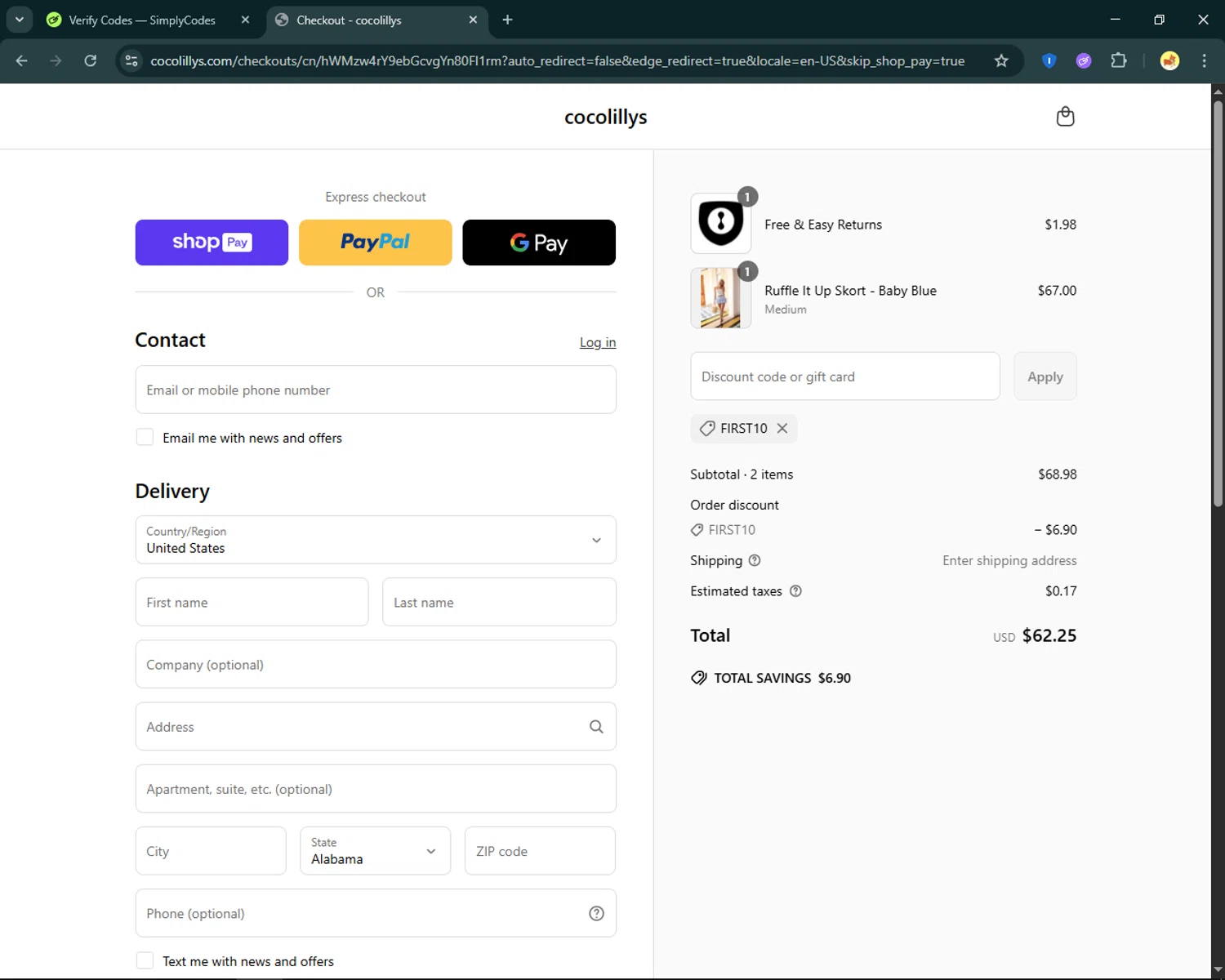The height and width of the screenshot is (980, 1225).
Task: Click the FIRST10 order discount row label
Action: pos(732,530)
